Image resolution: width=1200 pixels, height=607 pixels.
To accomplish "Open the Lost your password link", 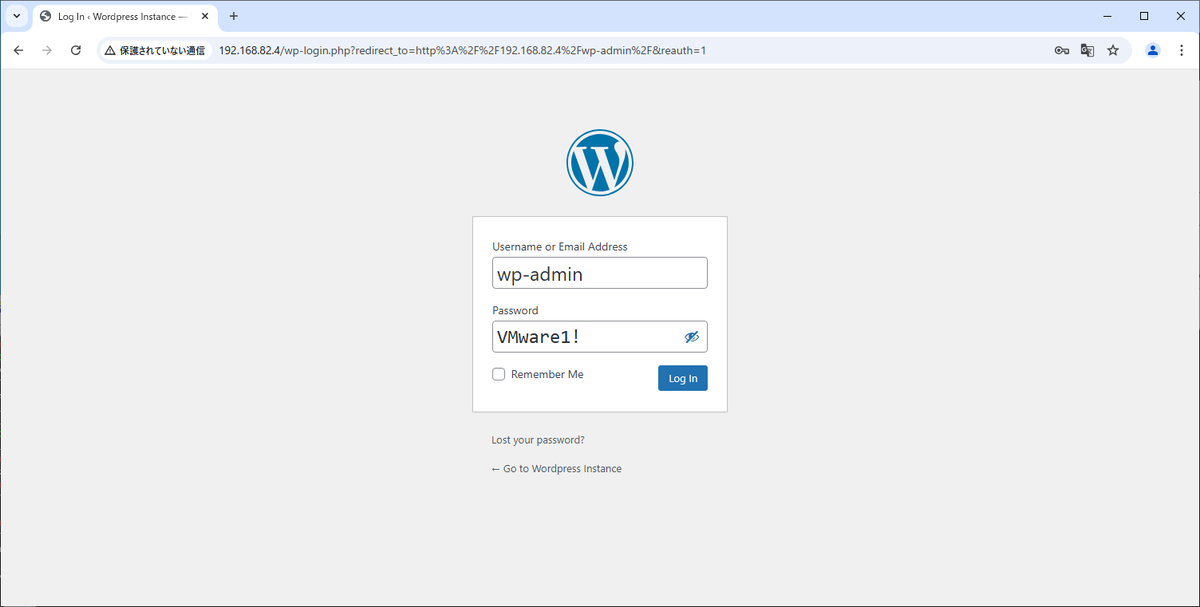I will coord(538,440).
